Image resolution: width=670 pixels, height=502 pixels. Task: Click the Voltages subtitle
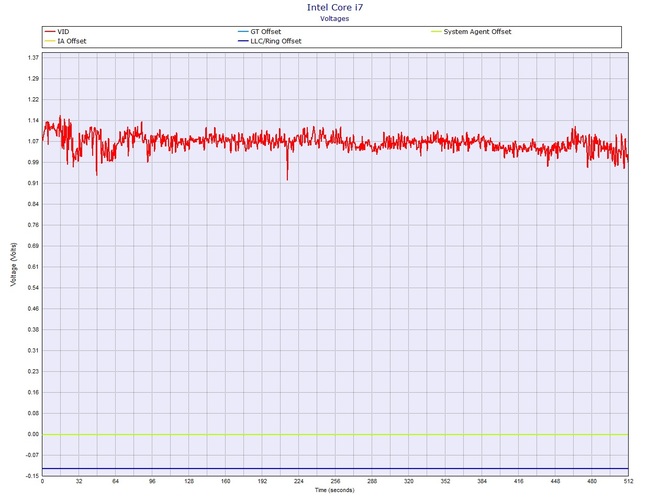[x=335, y=18]
